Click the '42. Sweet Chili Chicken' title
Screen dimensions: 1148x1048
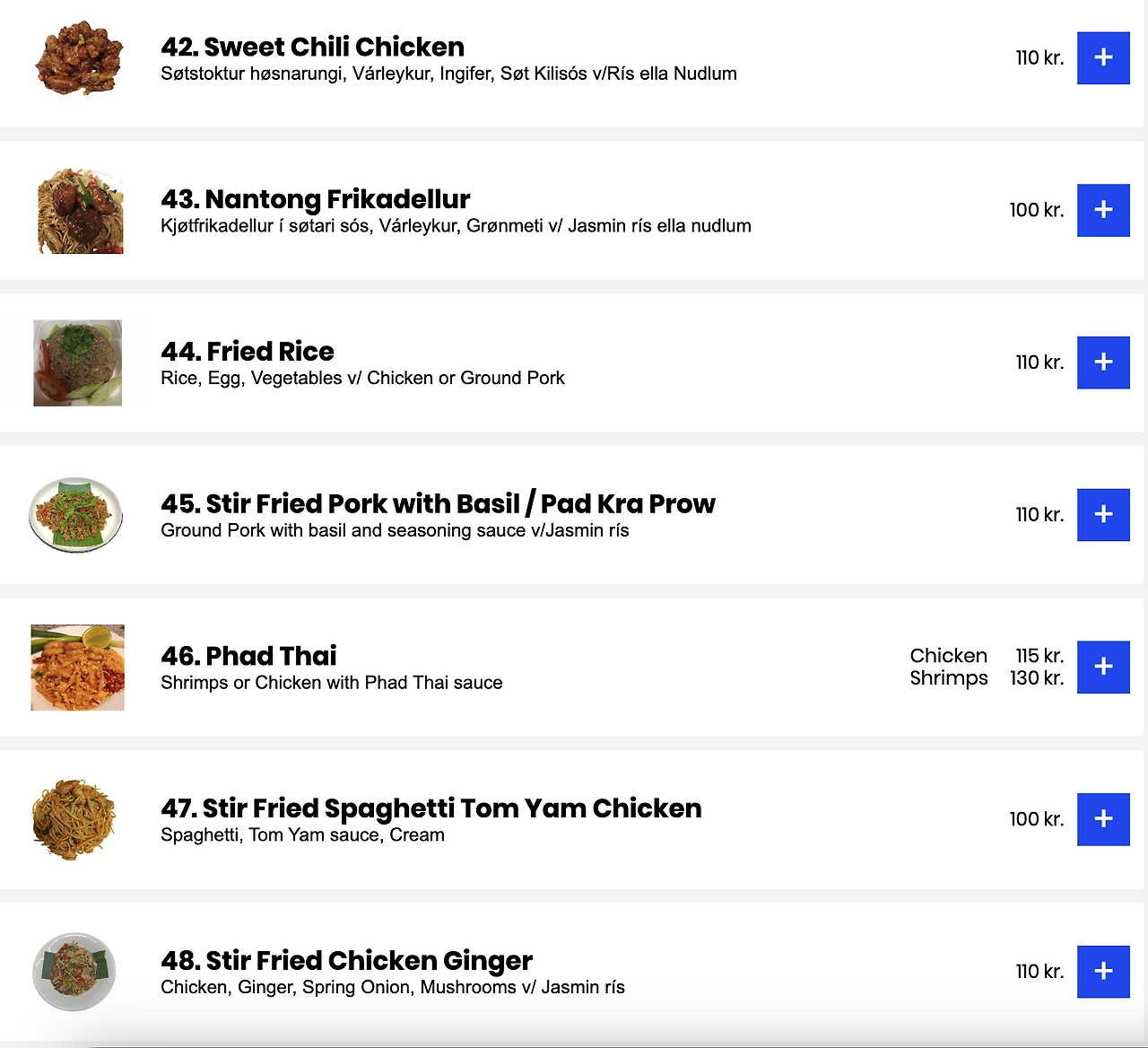tap(312, 47)
